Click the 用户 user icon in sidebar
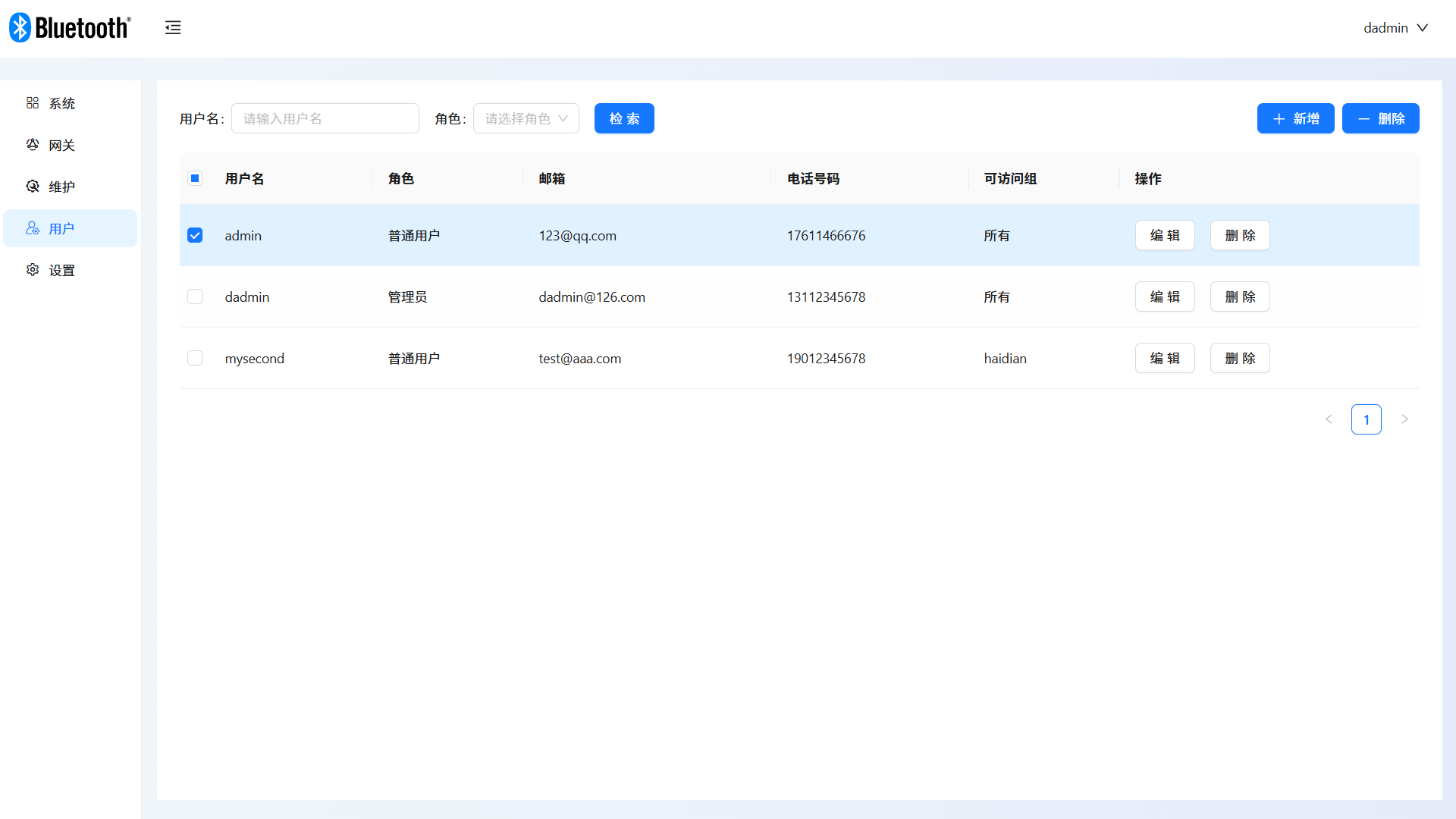Image resolution: width=1456 pixels, height=819 pixels. (x=33, y=228)
